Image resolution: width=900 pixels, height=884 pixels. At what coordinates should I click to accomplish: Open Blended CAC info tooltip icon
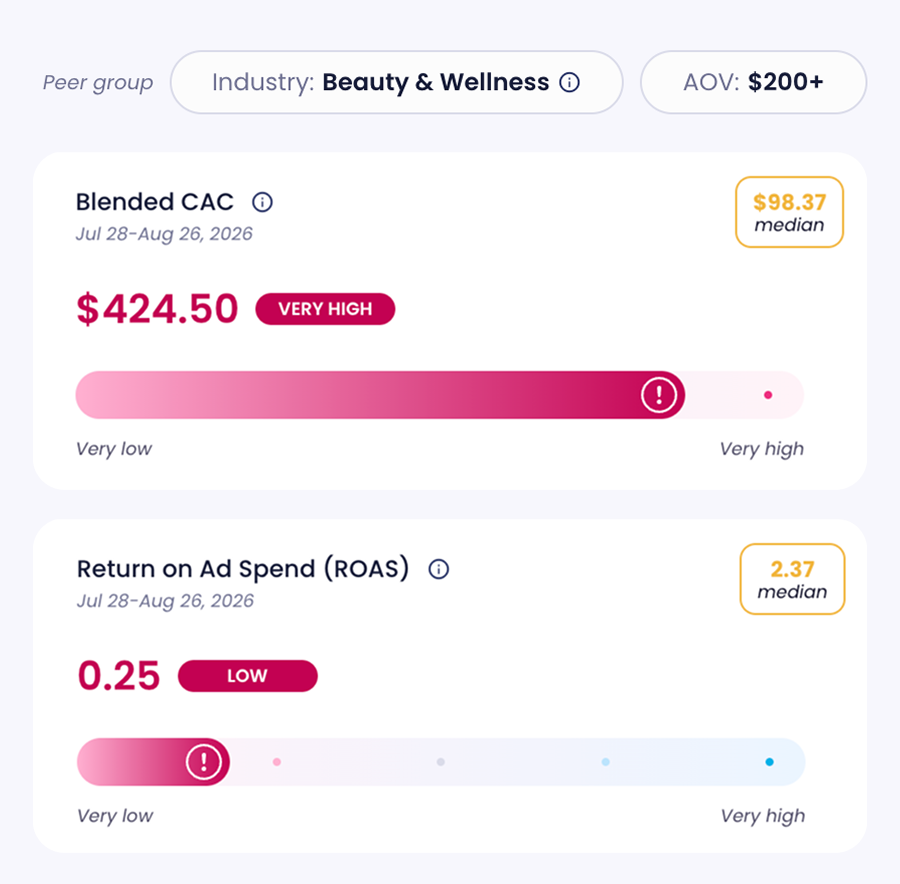(262, 202)
